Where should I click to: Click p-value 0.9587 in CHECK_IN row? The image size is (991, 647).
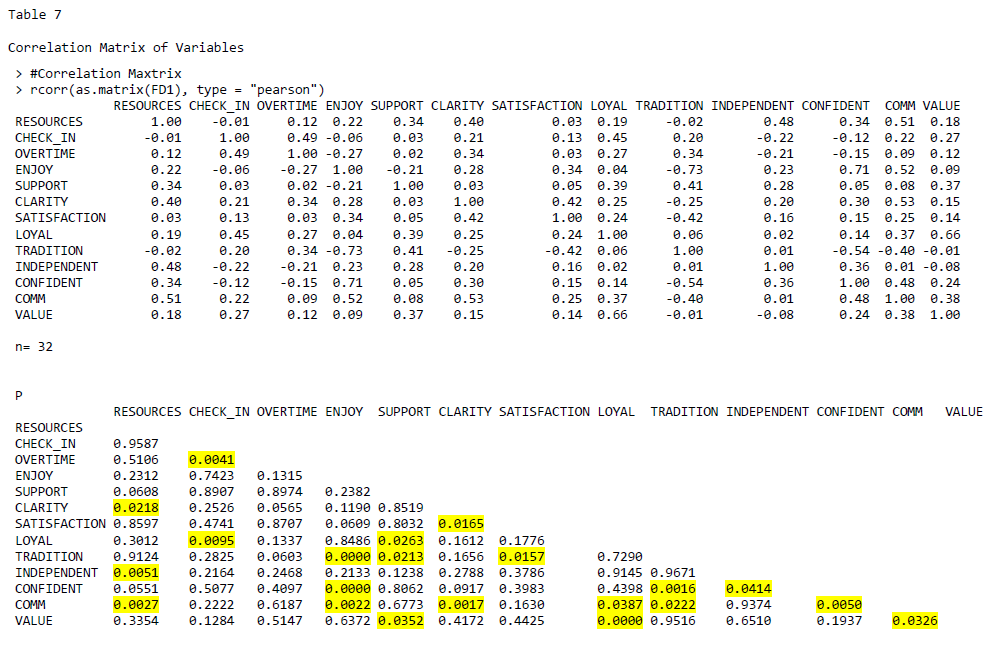coord(136,444)
